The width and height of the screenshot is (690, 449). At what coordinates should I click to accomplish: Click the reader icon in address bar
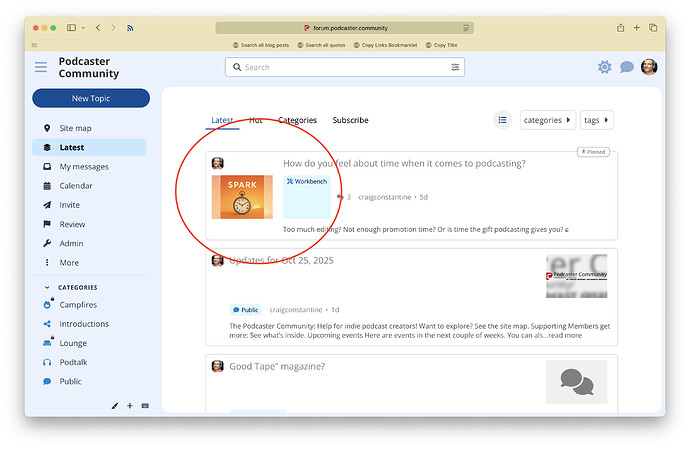tap(466, 28)
